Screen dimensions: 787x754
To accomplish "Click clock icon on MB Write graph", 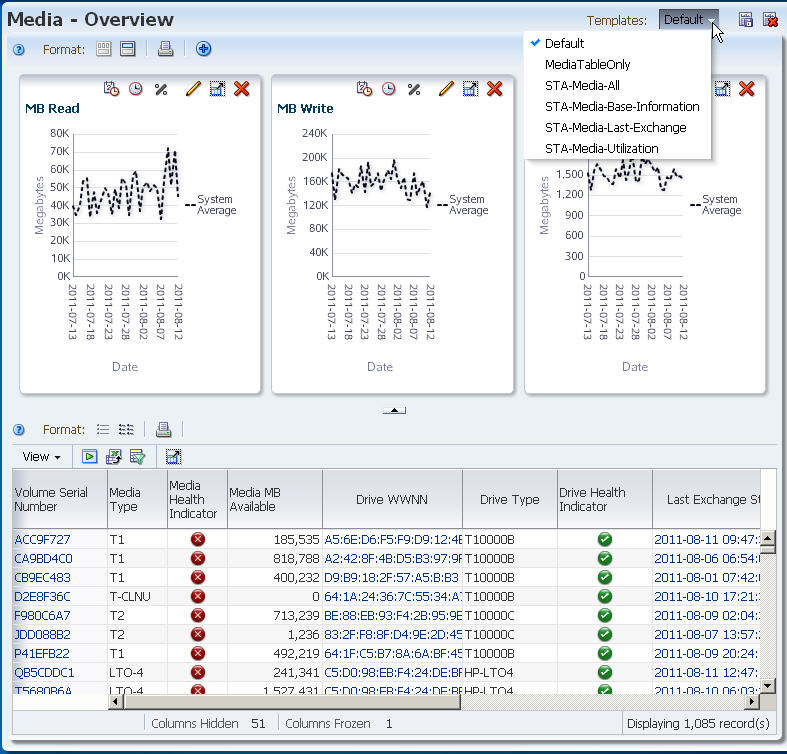I will [x=389, y=89].
